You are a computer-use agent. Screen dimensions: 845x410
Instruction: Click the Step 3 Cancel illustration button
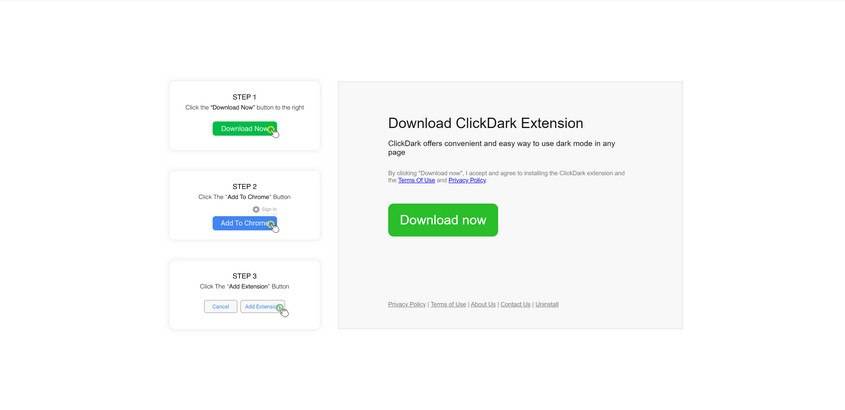click(x=220, y=307)
